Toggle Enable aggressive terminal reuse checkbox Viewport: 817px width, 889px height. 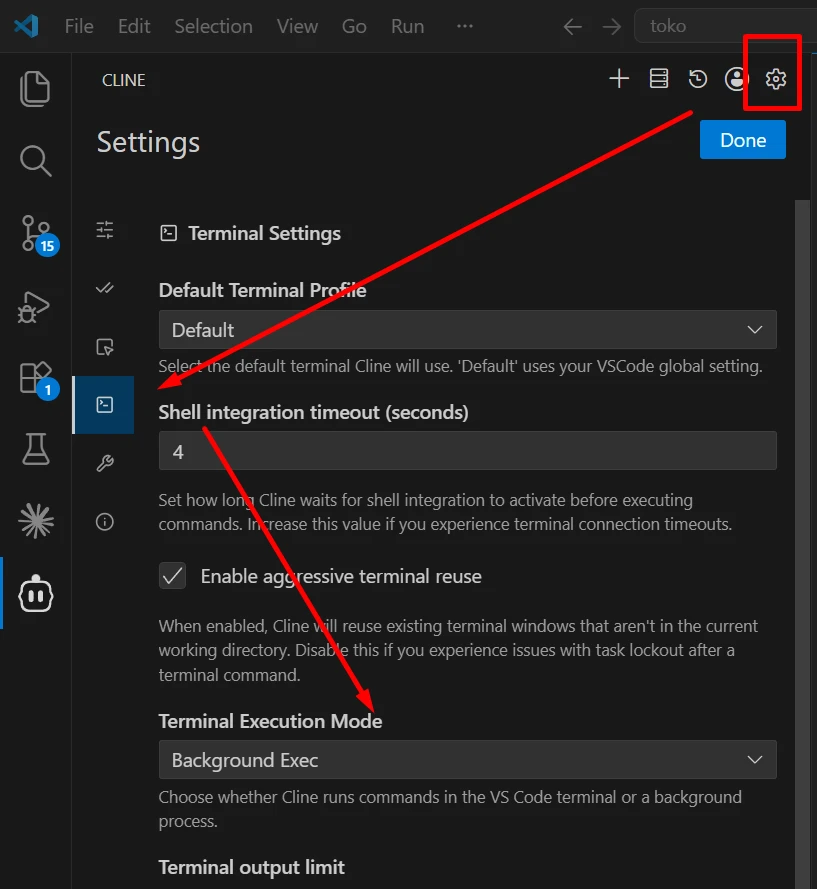tap(172, 576)
